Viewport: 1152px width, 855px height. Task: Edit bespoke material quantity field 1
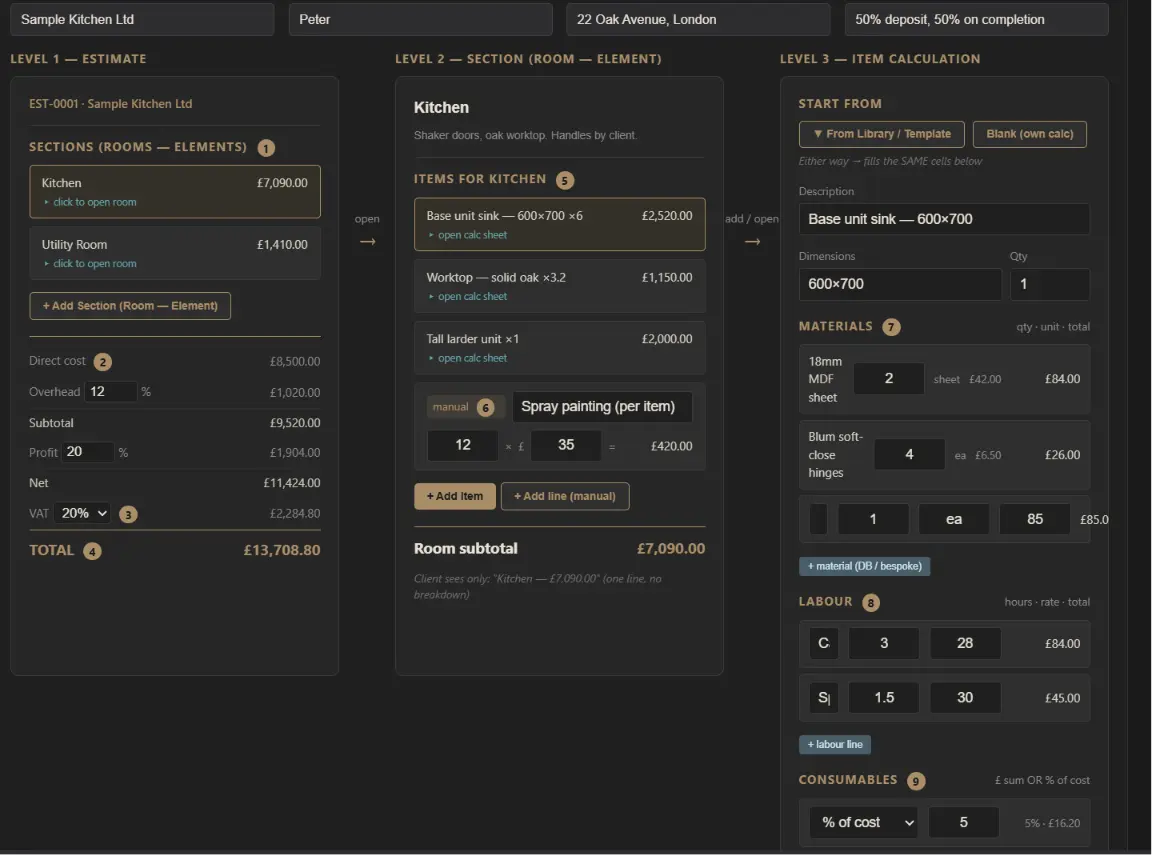click(873, 519)
